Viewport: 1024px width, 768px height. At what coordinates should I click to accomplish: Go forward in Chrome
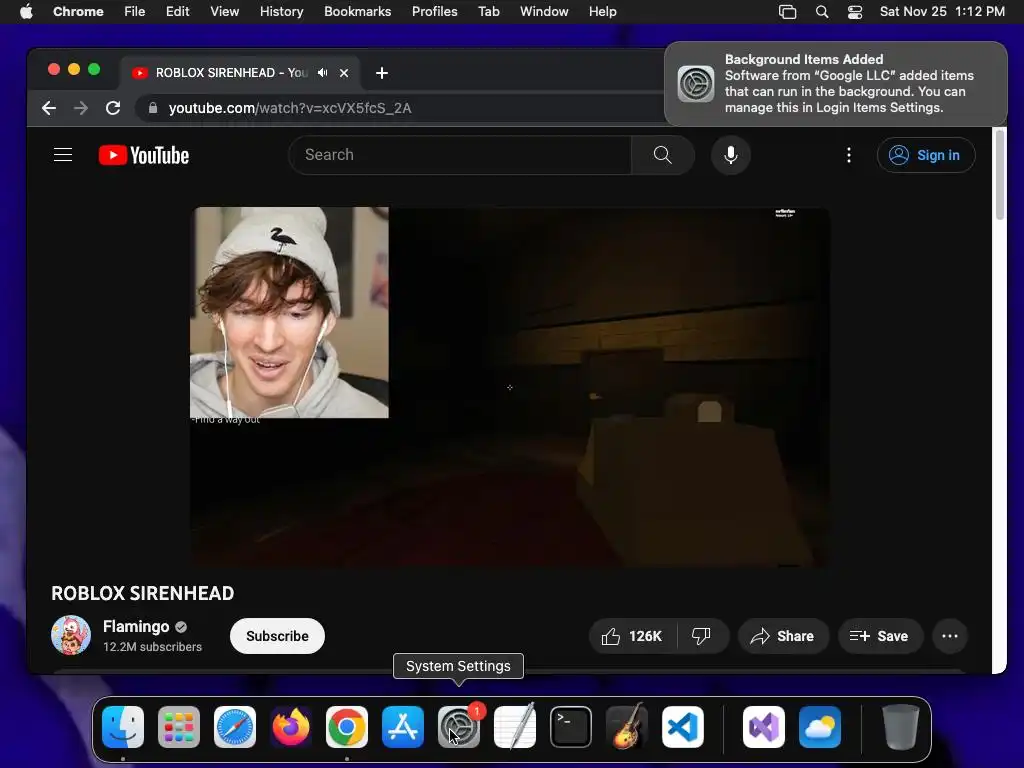pos(81,108)
